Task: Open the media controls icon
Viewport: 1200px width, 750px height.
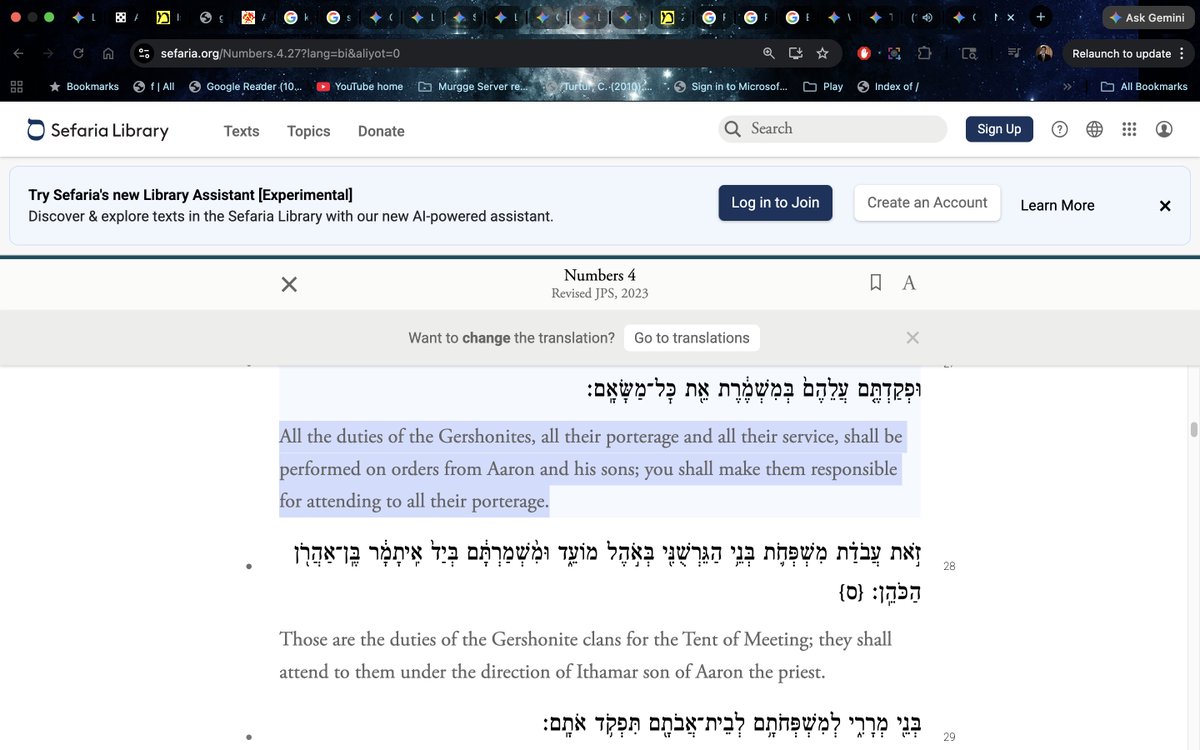Action: (x=1014, y=53)
